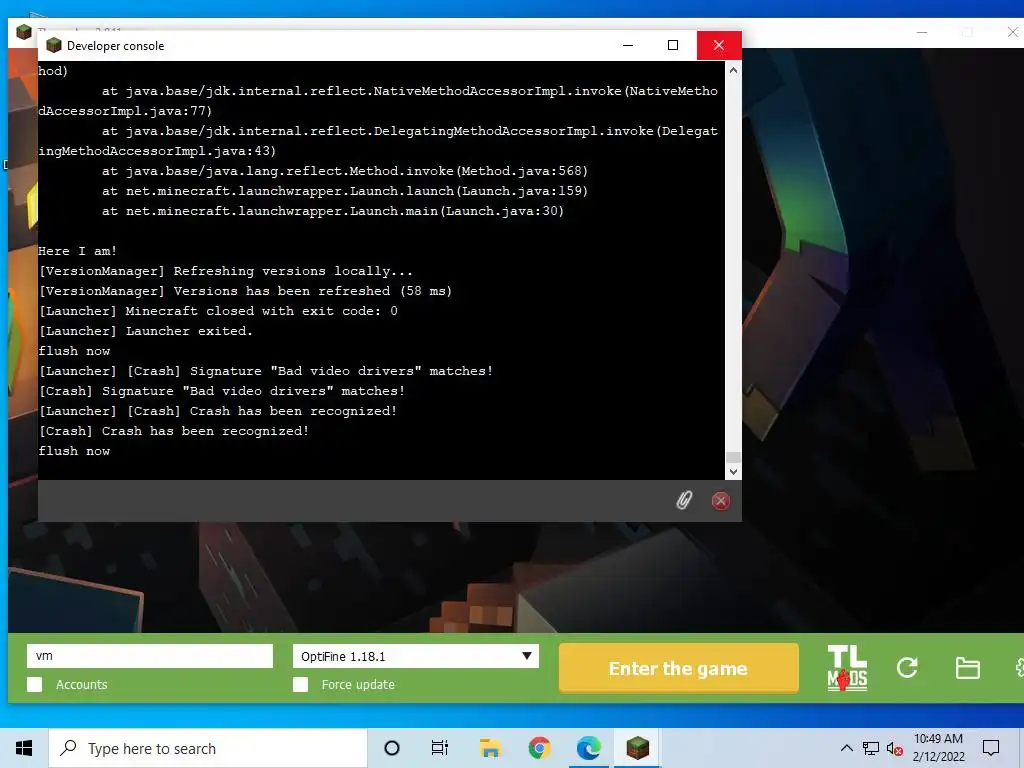Open the game folder icon
1024x768 pixels.
pos(967,668)
